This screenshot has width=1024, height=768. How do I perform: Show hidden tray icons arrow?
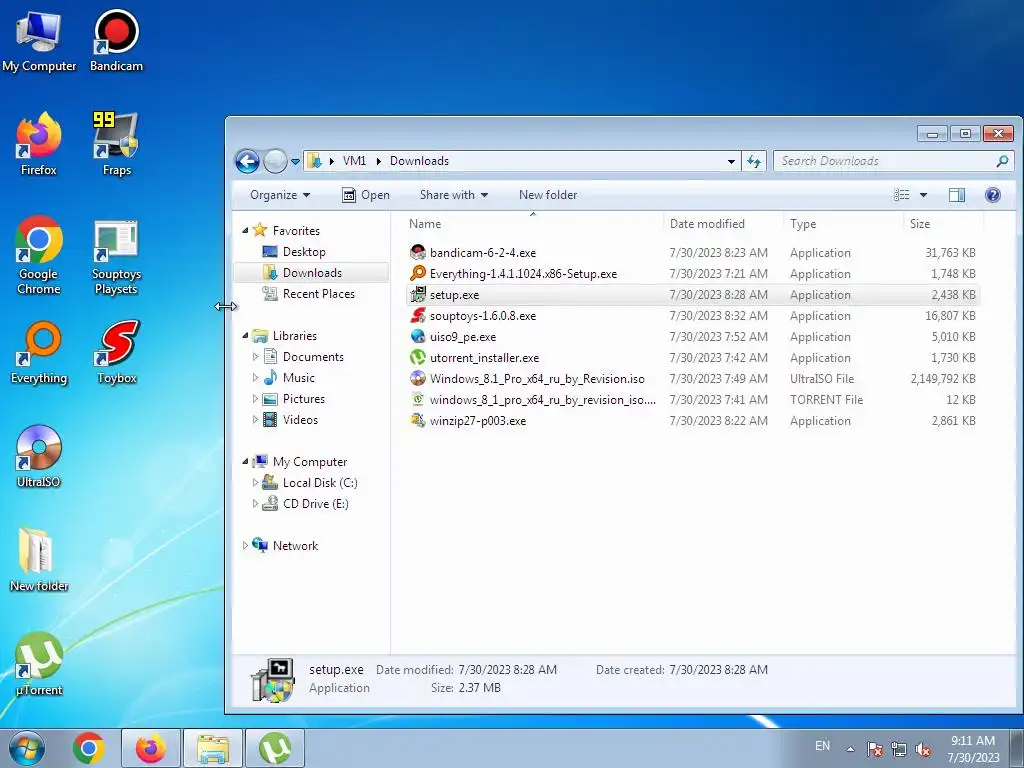850,749
